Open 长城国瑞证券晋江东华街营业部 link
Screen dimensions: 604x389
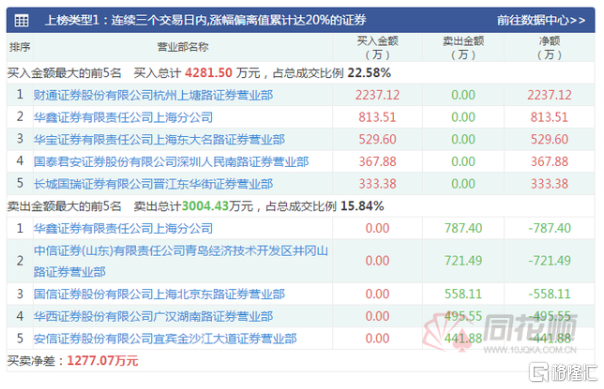click(153, 184)
